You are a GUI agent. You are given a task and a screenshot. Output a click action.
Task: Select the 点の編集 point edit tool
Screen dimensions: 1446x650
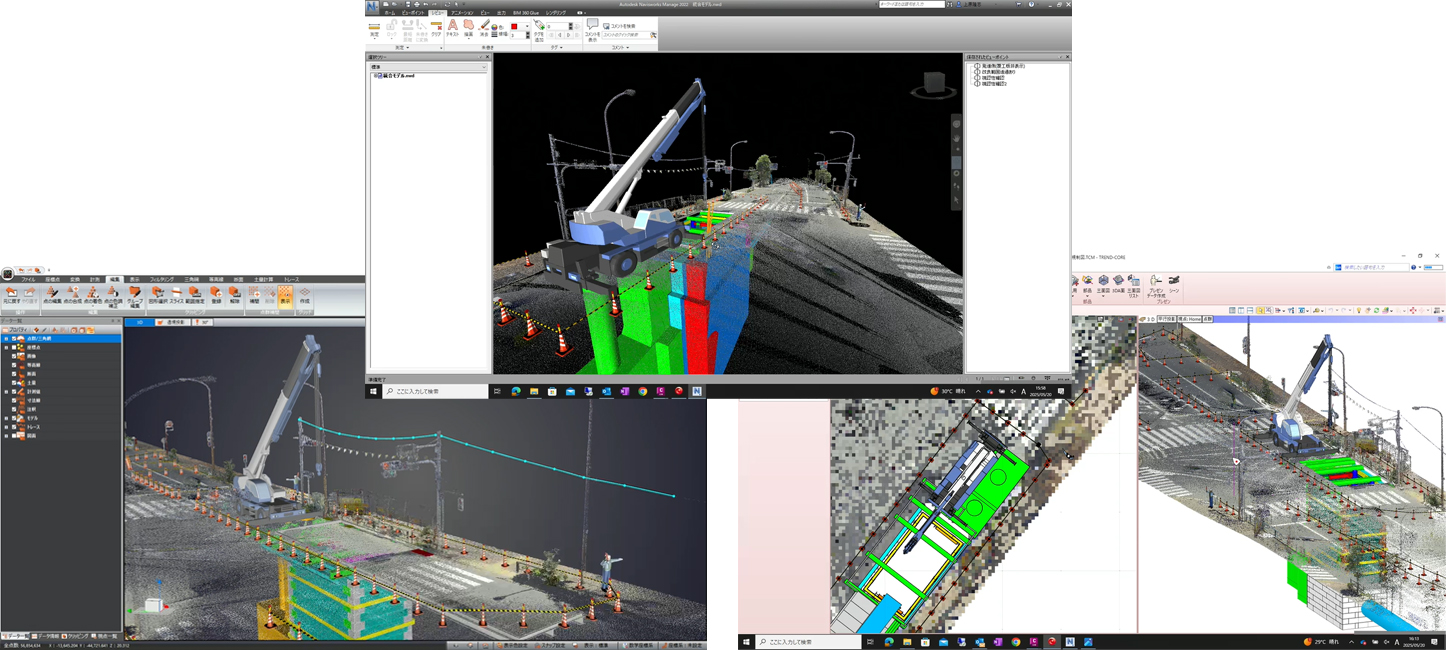52,294
